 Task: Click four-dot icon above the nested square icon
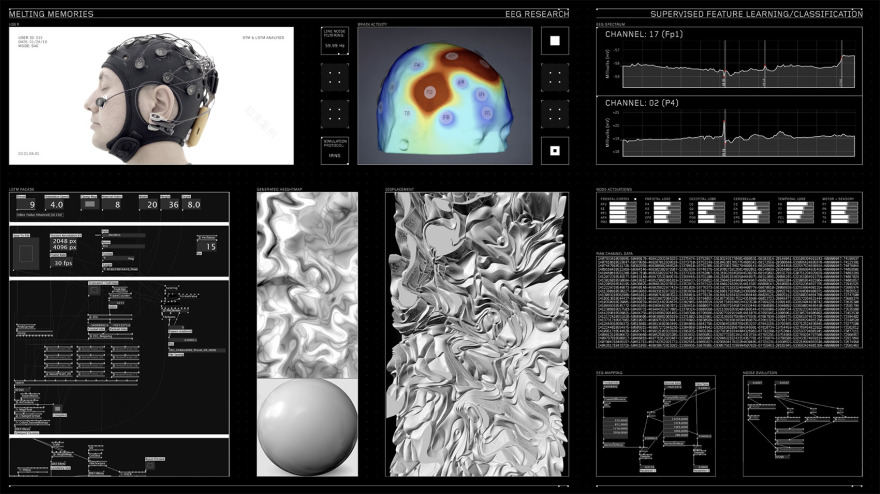point(555,114)
